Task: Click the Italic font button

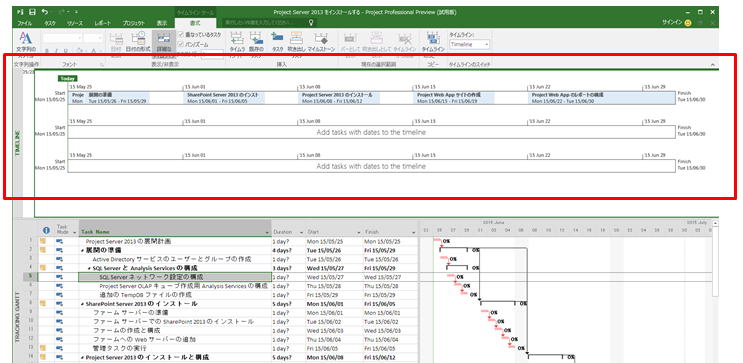Action: pyautogui.click(x=57, y=51)
